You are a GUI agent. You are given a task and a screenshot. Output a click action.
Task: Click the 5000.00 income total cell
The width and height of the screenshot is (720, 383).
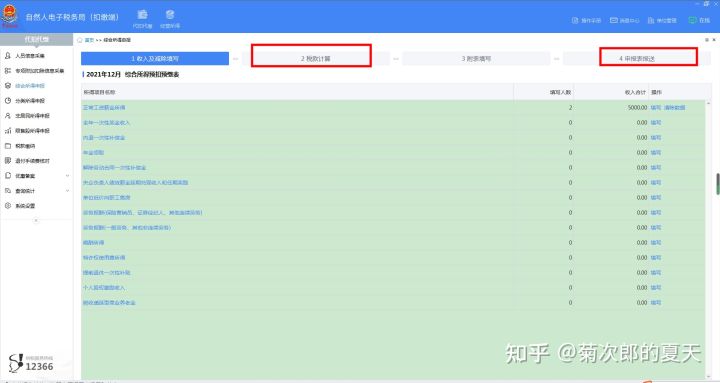point(637,107)
